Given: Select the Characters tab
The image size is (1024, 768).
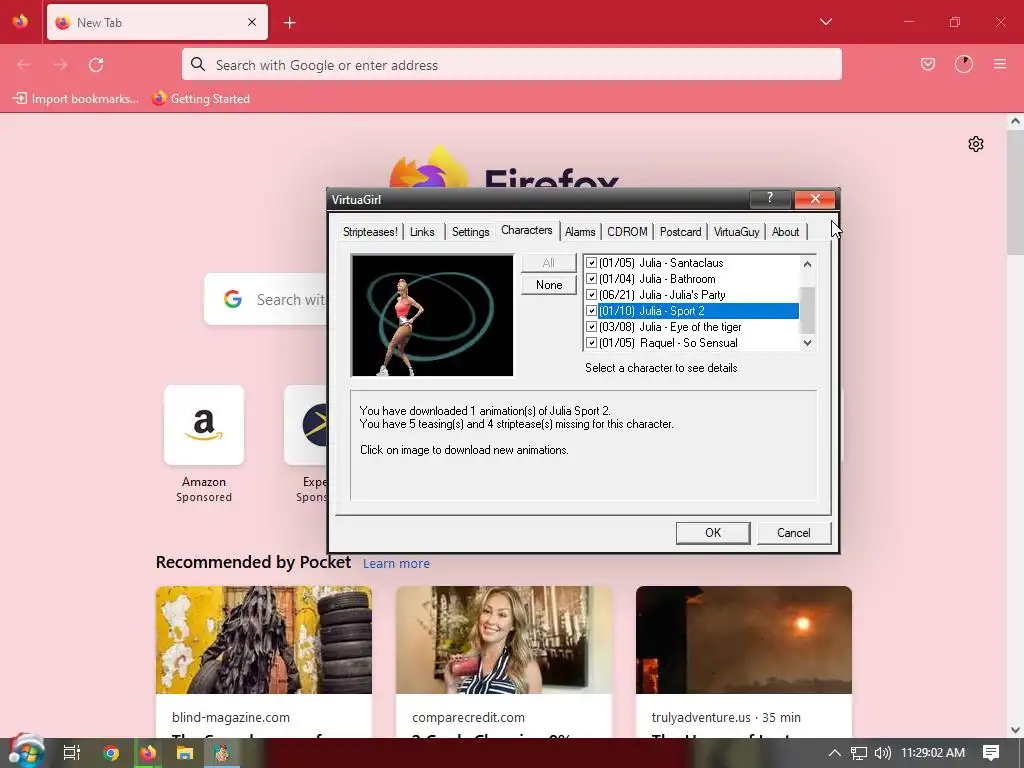Looking at the screenshot, I should coord(526,230).
